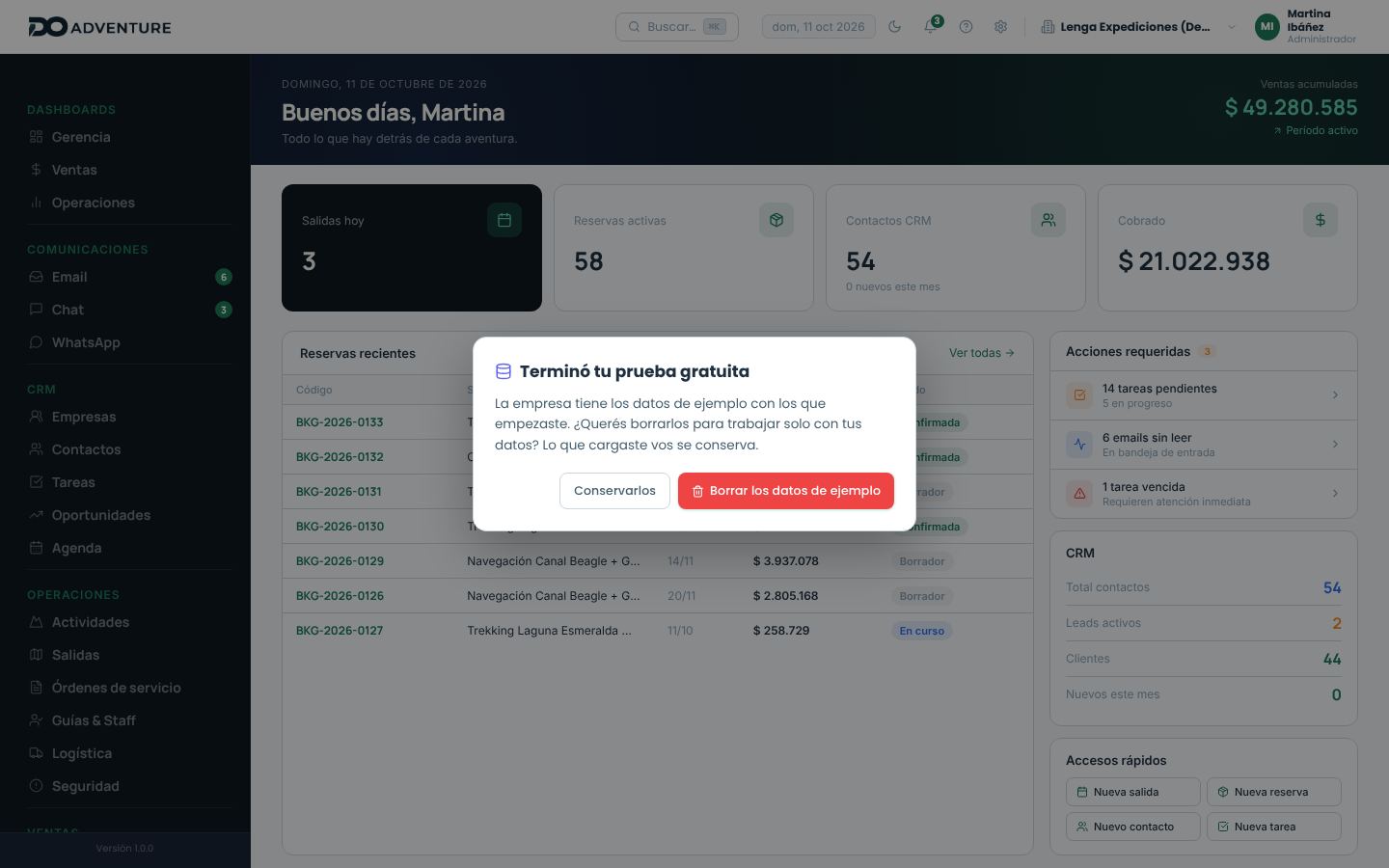Expand the 1 tarea vencida chevron
1389x868 pixels.
1335,493
